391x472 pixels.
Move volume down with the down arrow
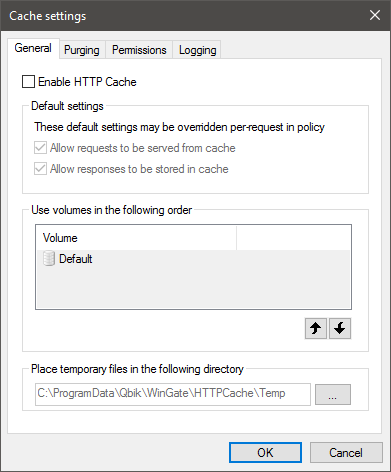click(340, 328)
